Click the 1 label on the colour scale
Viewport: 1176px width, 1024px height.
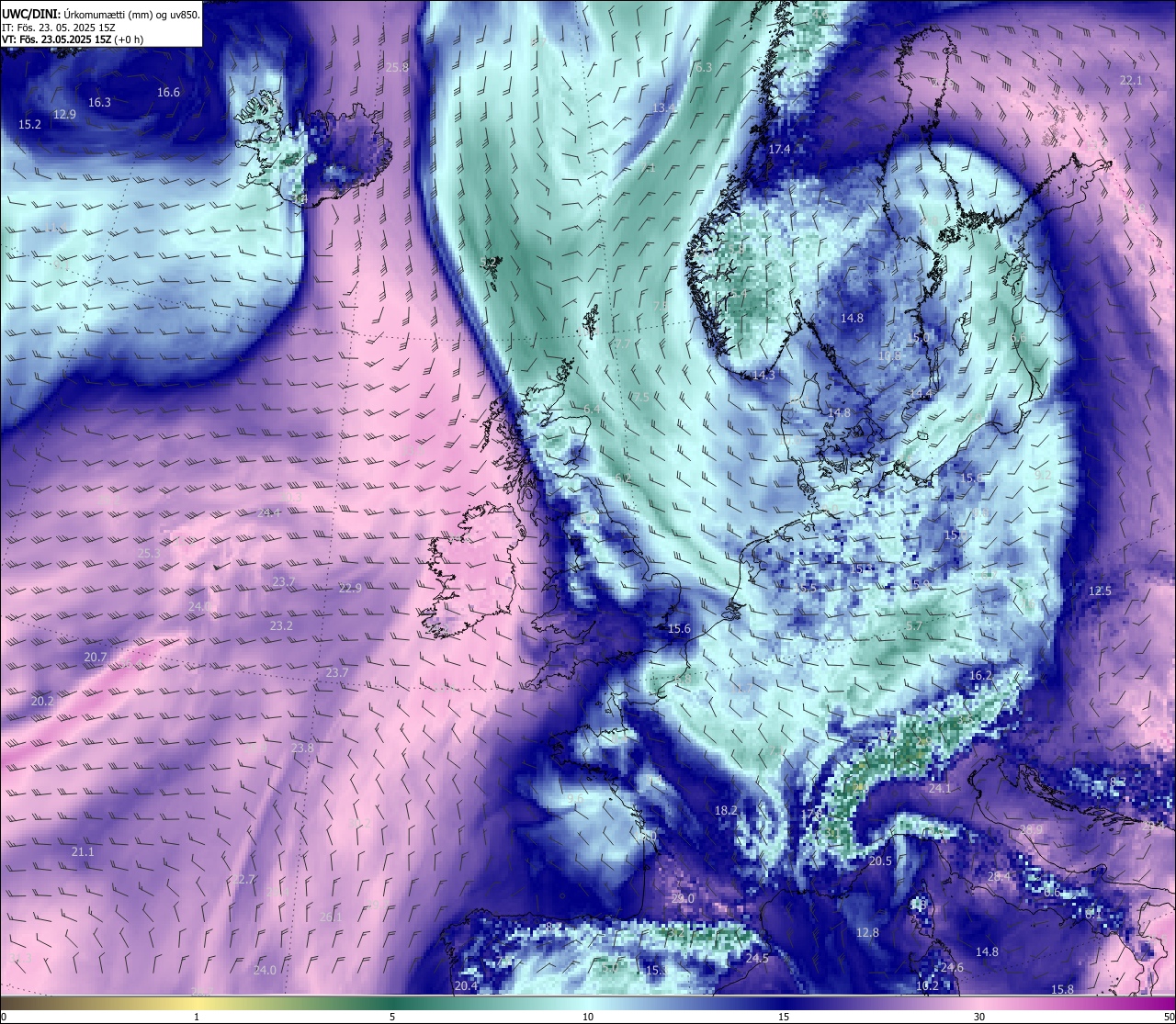pos(197,1017)
